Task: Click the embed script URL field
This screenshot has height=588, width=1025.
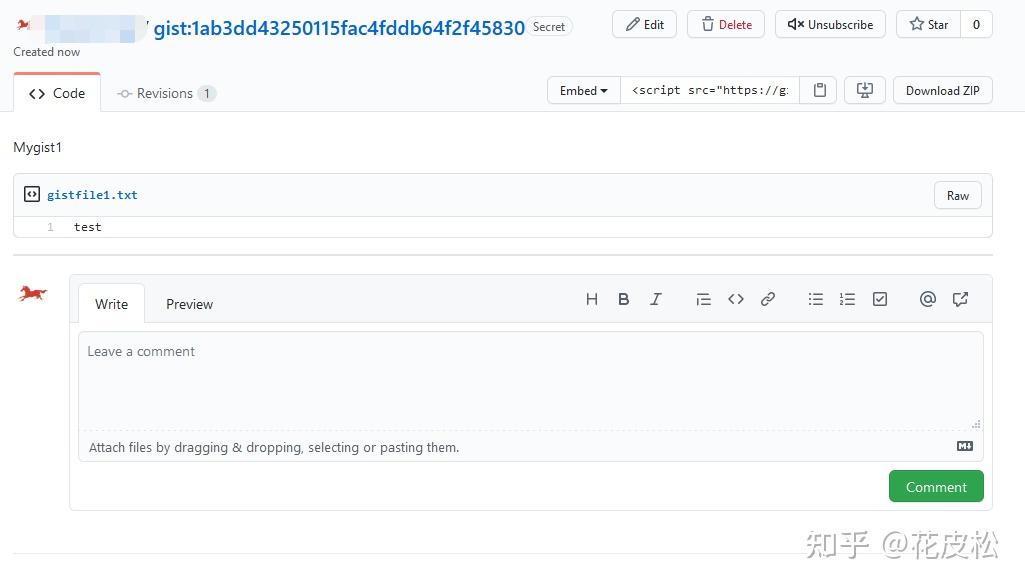Action: click(710, 90)
